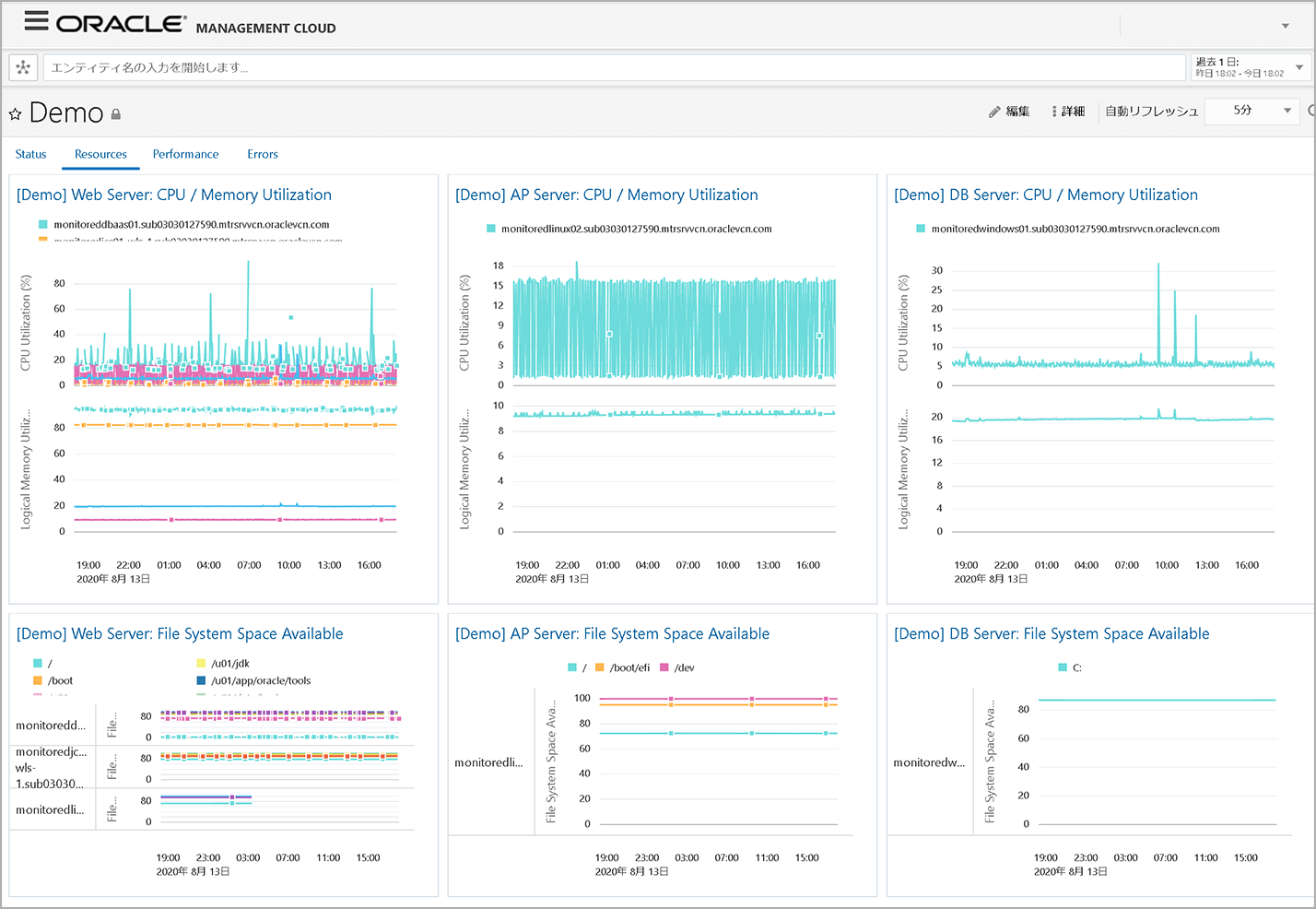Open AP Server CPU / Memory Utilization widget title
The height and width of the screenshot is (909, 1316).
tap(606, 195)
